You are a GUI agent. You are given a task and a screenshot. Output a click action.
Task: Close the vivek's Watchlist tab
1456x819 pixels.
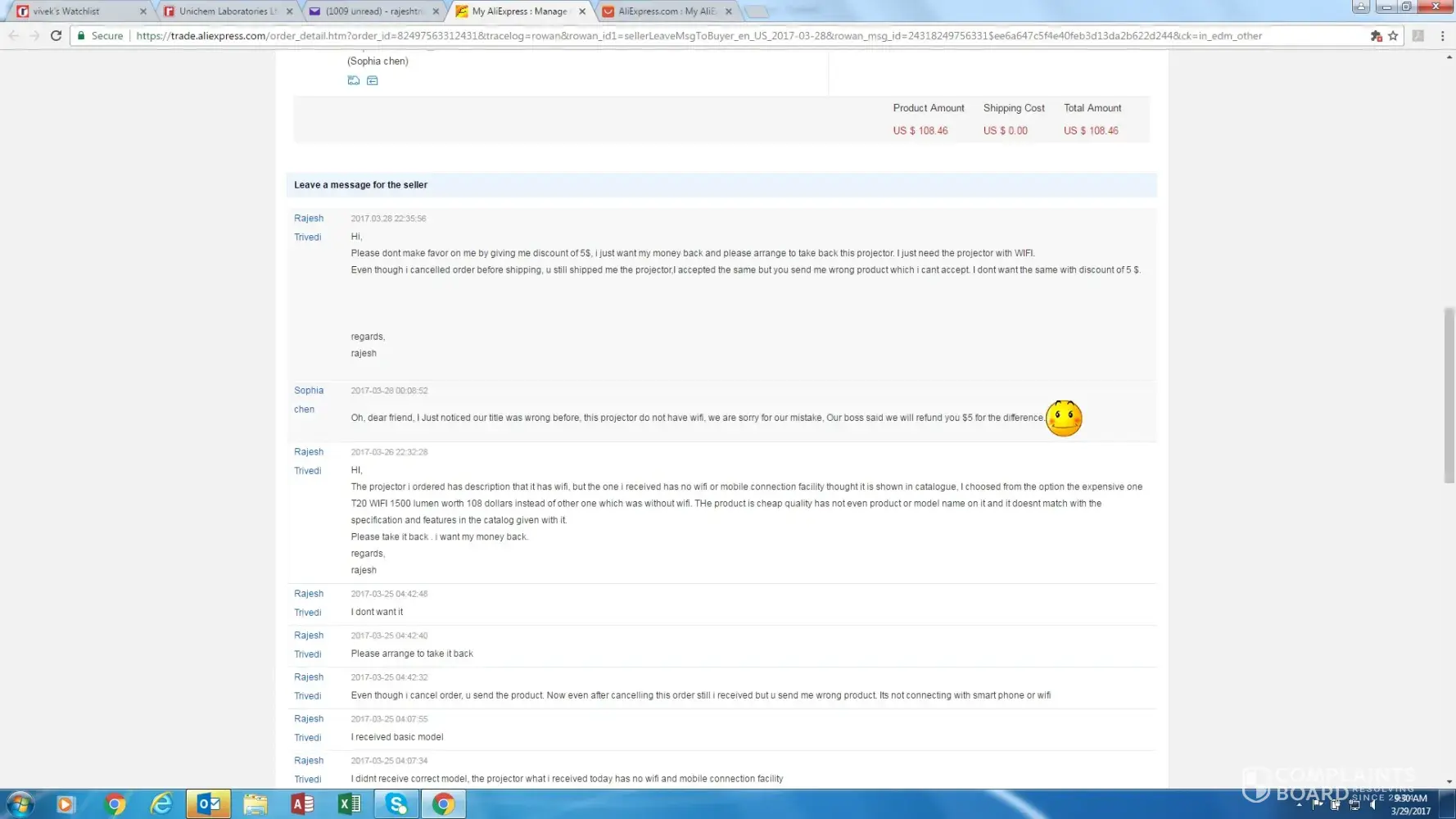[143, 11]
